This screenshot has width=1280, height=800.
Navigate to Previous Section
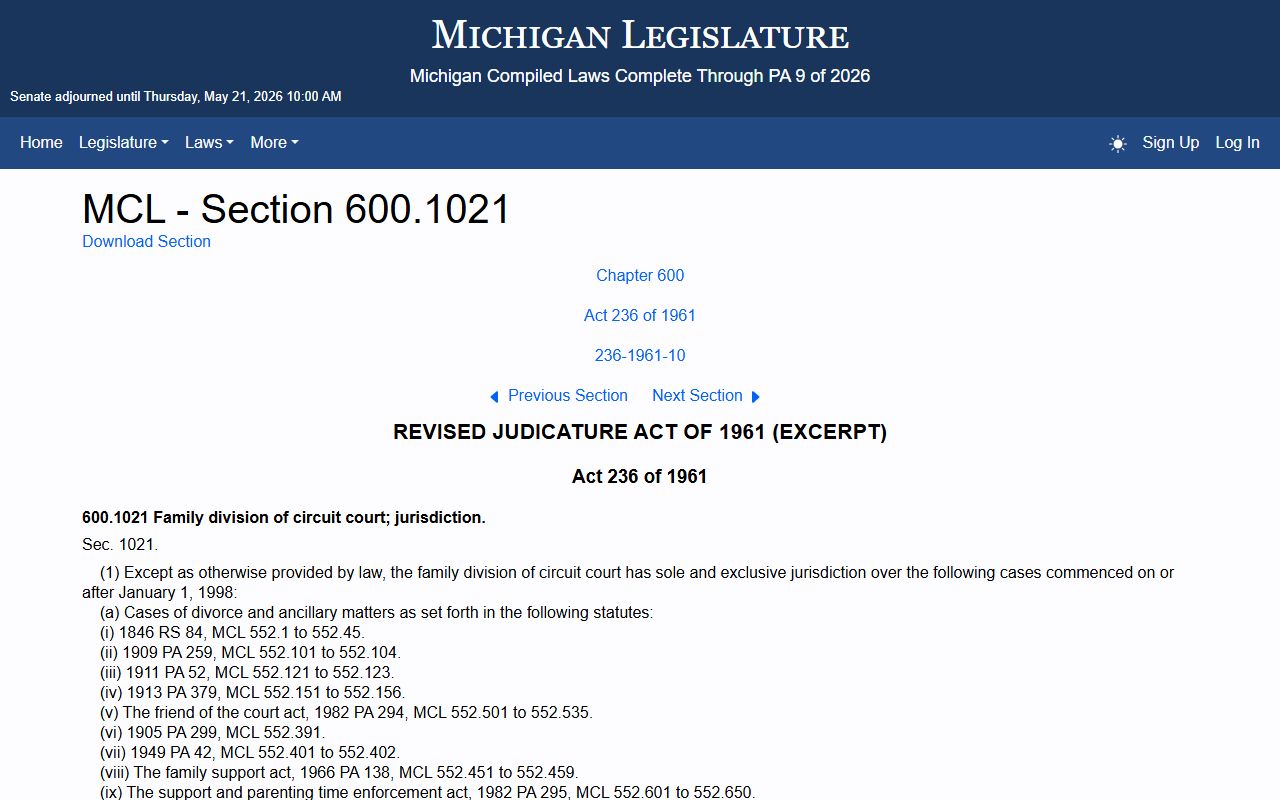(x=568, y=396)
